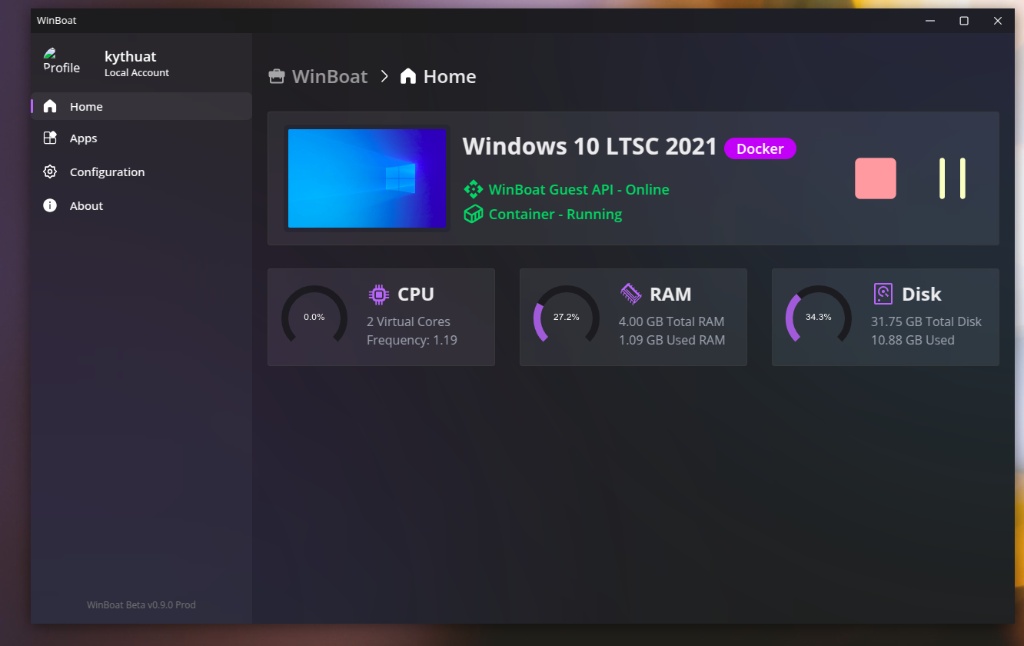Open the Apps page in sidebar

coord(141,138)
